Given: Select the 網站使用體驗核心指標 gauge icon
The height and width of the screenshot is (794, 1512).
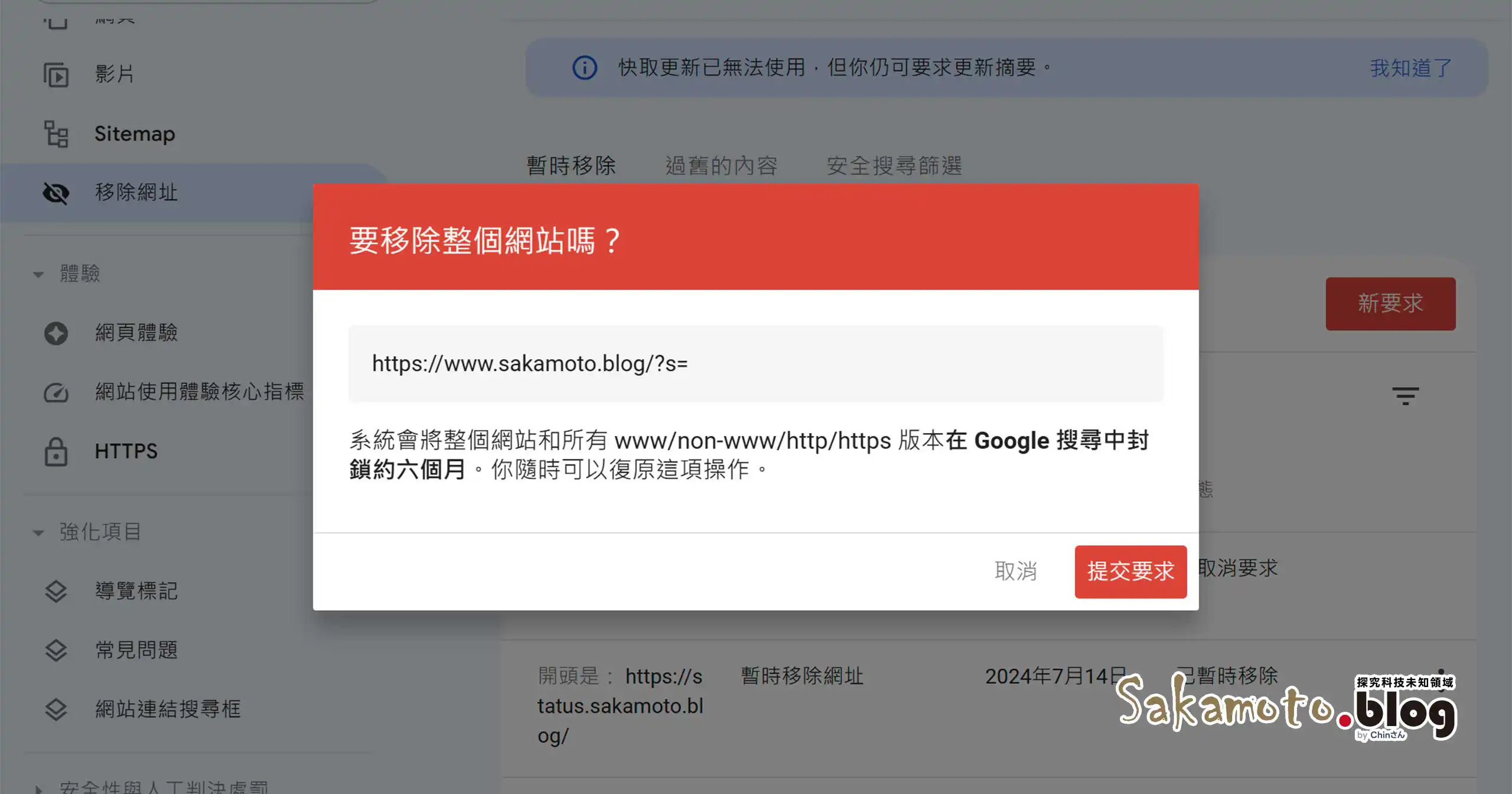Looking at the screenshot, I should pos(56,392).
